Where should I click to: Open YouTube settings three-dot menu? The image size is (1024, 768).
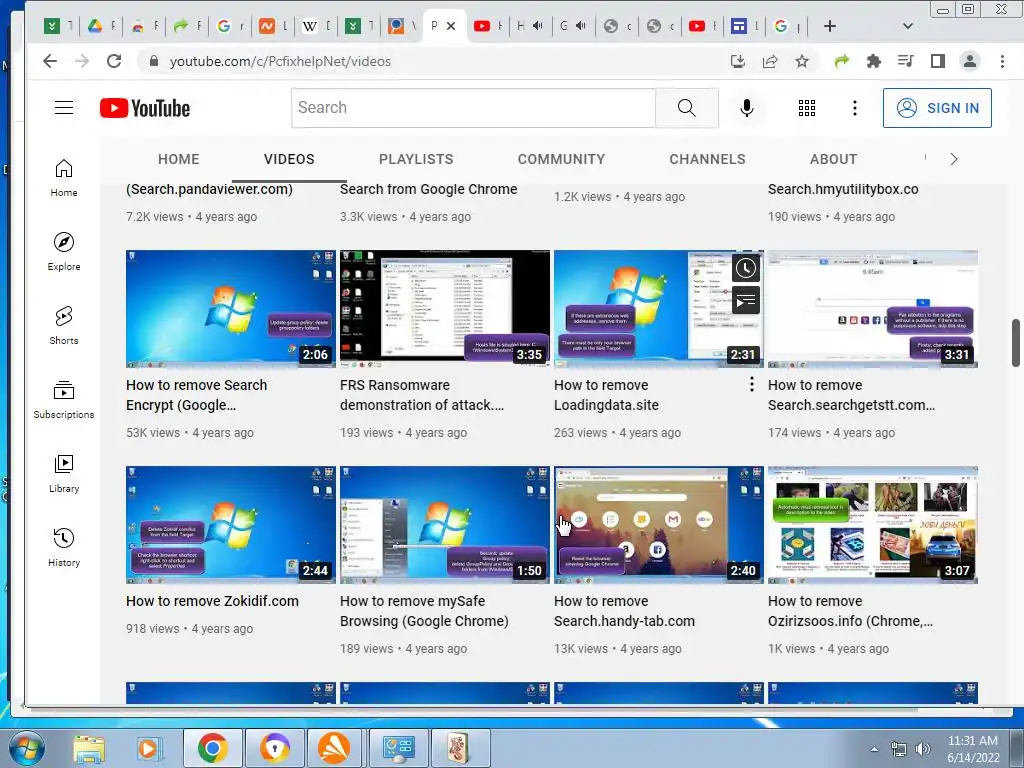[854, 108]
